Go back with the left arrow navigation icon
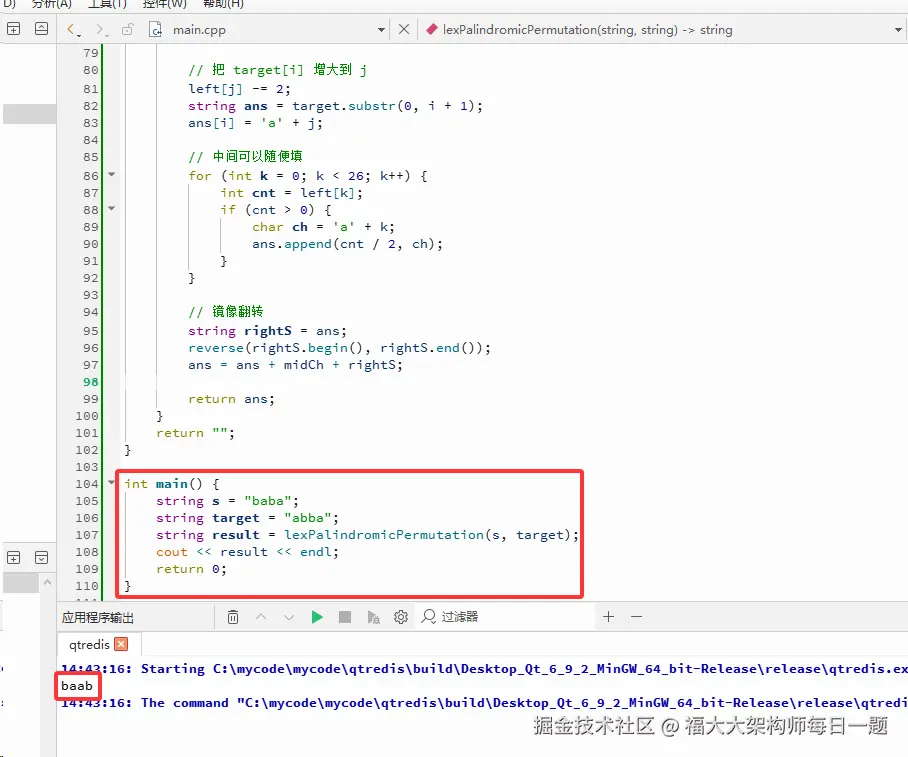 pyautogui.click(x=71, y=30)
